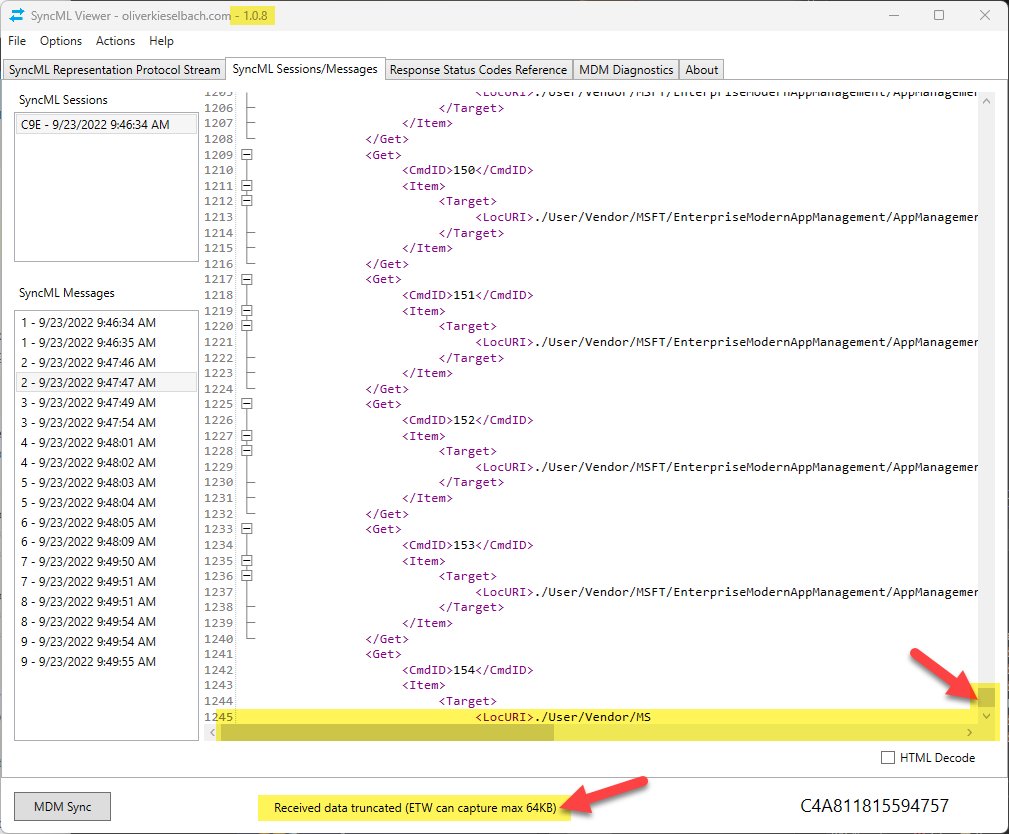Screen dimensions: 1009x834
Task: Open the Options menu
Action: 60,41
